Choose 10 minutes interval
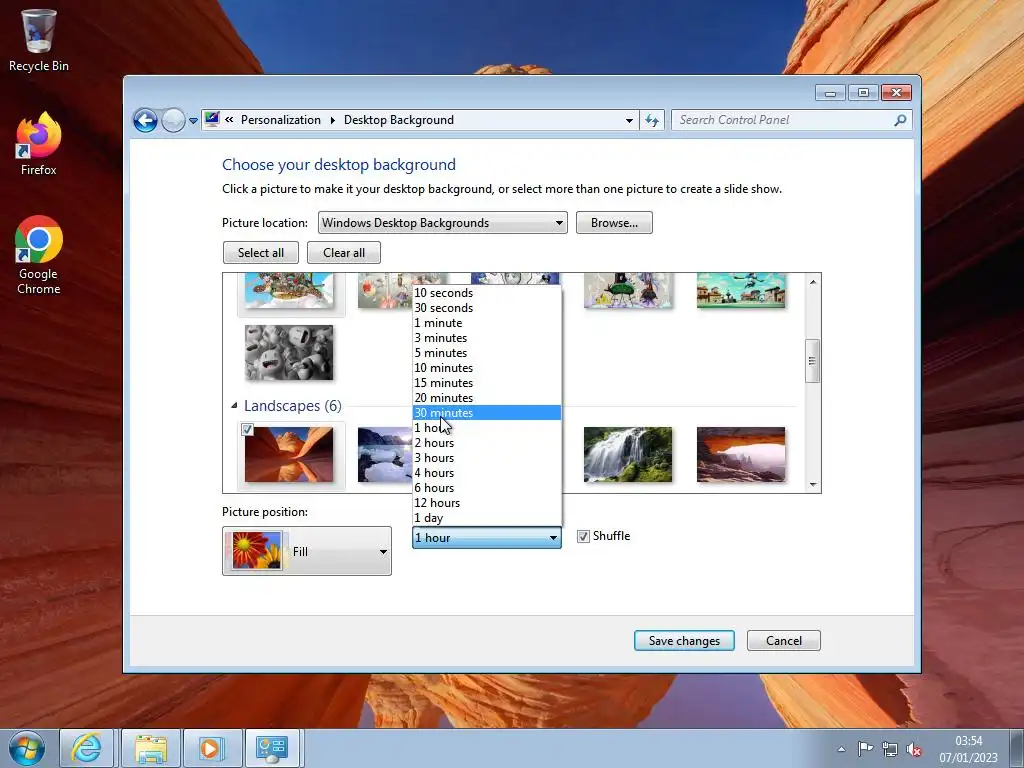This screenshot has width=1024, height=768. 487,368
